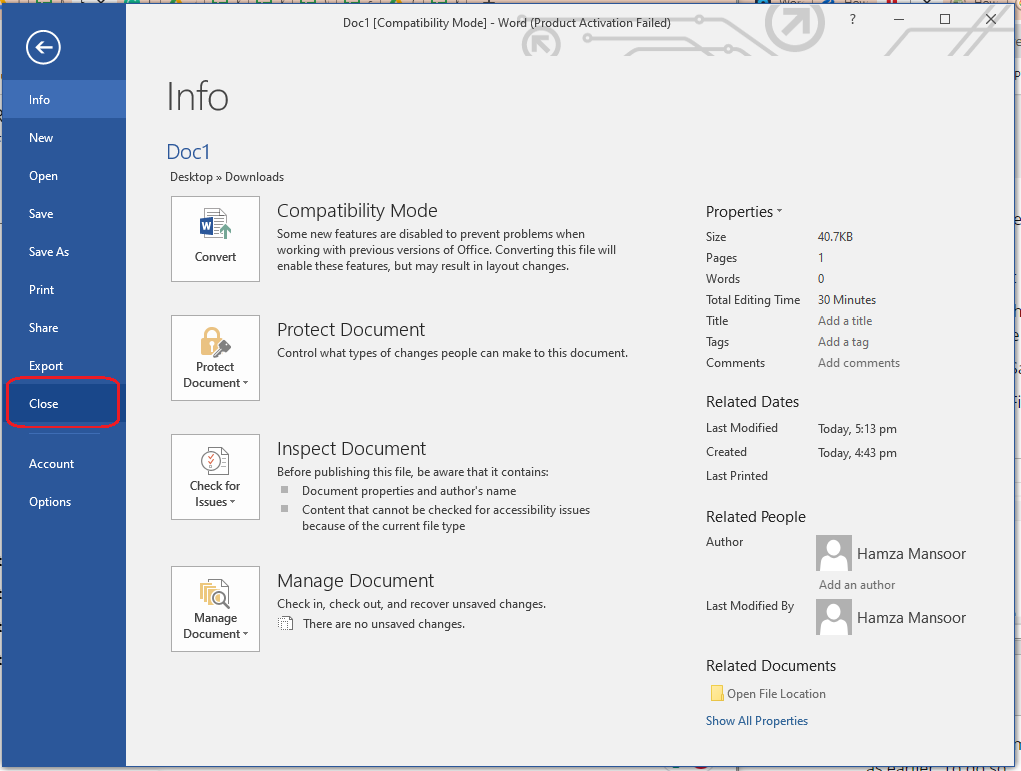This screenshot has width=1021, height=771.
Task: Select New in the backstage menu
Action: point(63,137)
